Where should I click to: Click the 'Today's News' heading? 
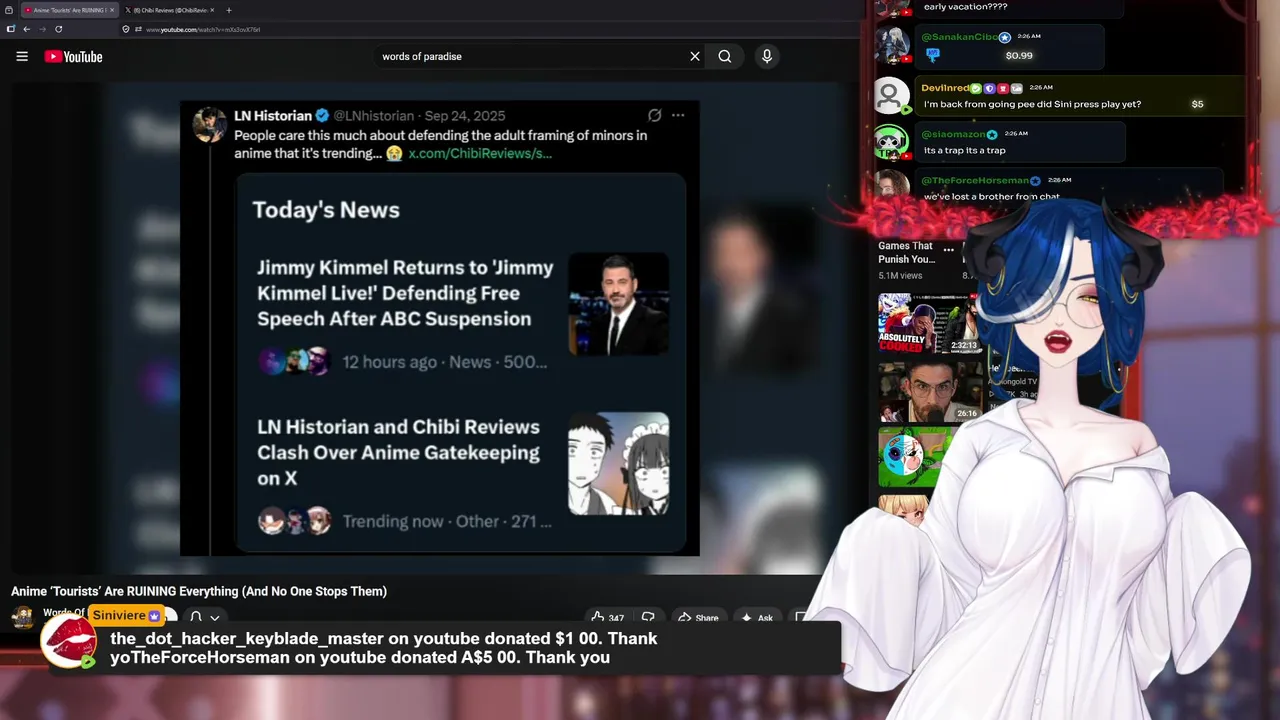[326, 210]
